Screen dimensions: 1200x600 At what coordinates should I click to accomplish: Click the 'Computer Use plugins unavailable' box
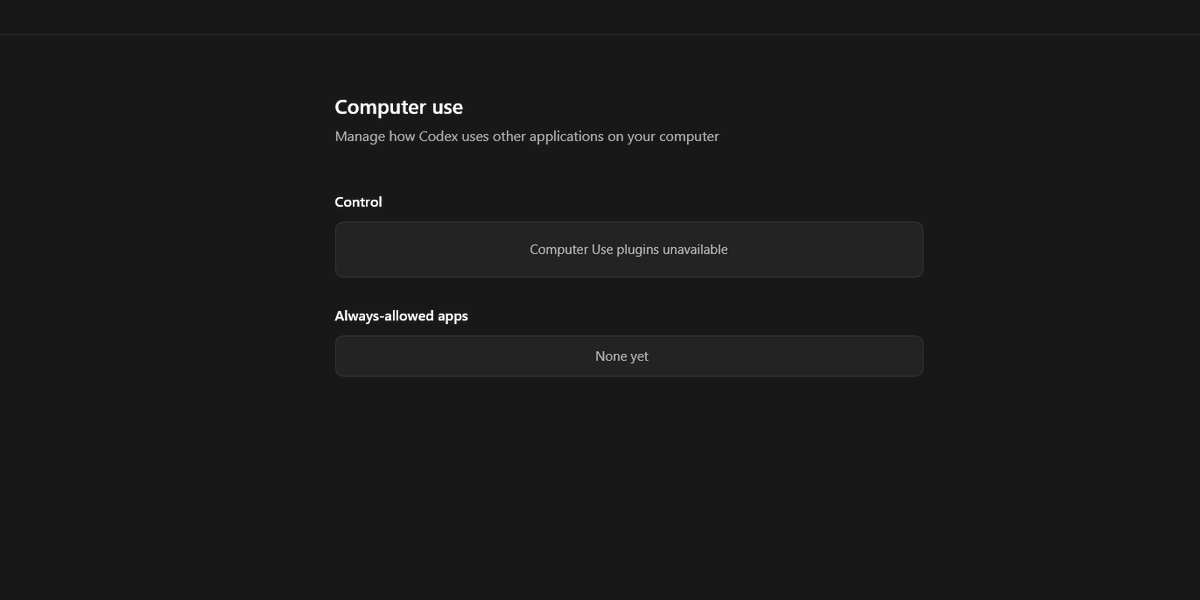tap(628, 249)
